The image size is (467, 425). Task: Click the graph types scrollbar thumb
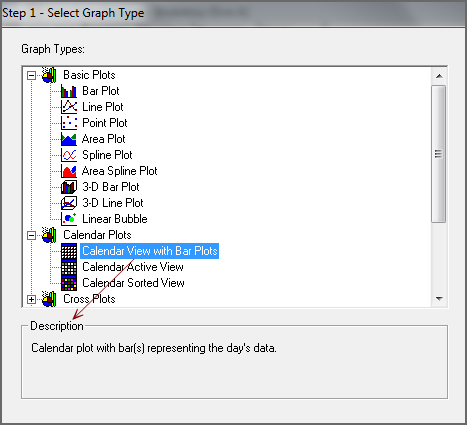438,154
